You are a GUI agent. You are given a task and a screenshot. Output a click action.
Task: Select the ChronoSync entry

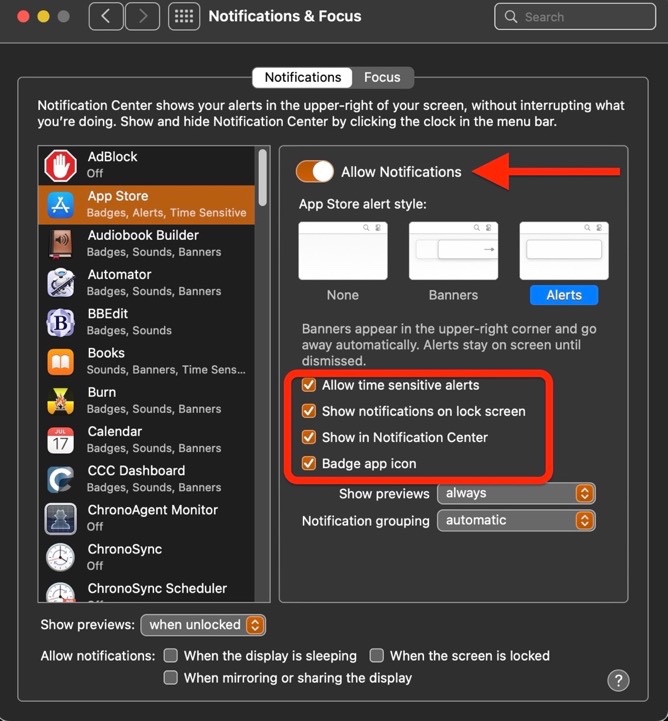pyautogui.click(x=147, y=558)
